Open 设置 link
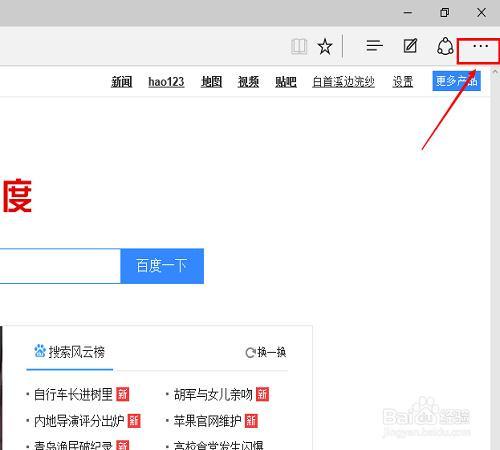This screenshot has width=500, height=450. pos(403,82)
